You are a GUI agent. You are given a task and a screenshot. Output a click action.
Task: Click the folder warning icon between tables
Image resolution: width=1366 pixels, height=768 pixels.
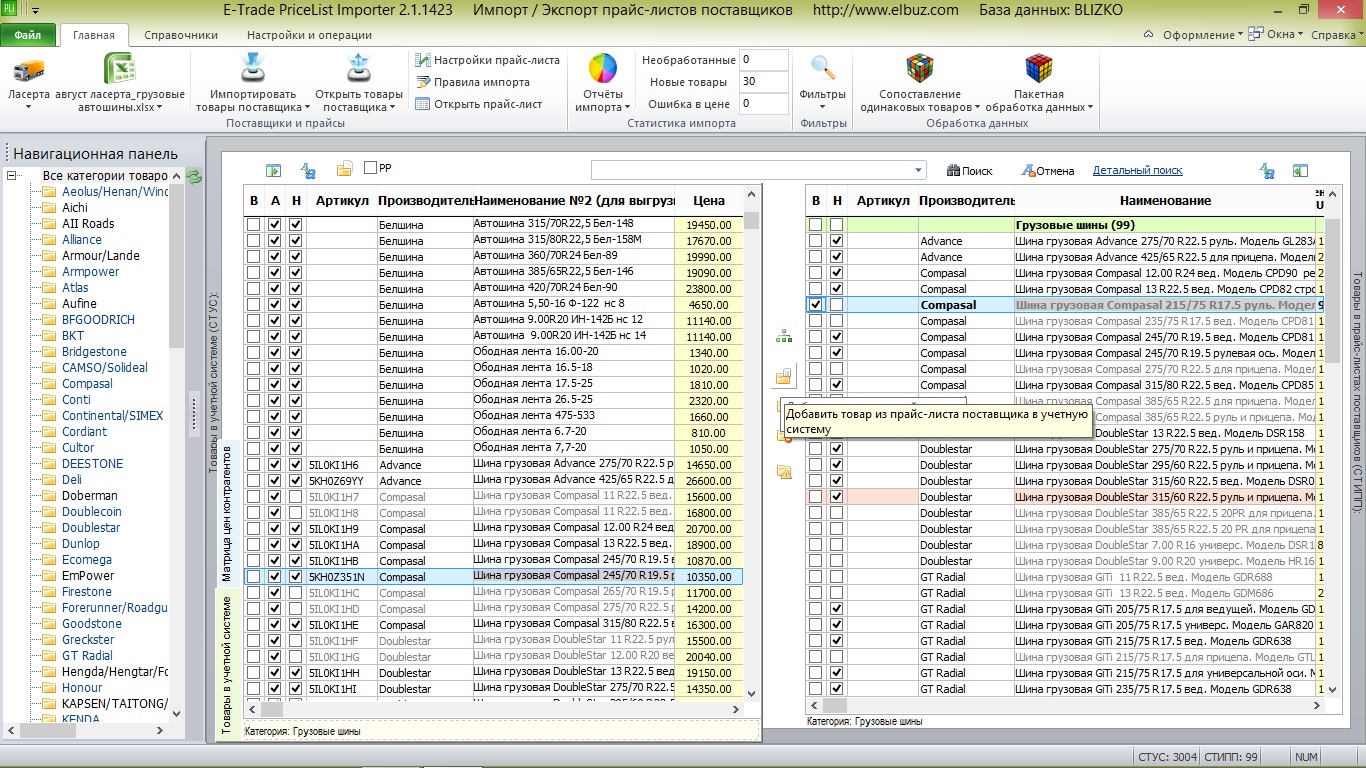coord(784,471)
